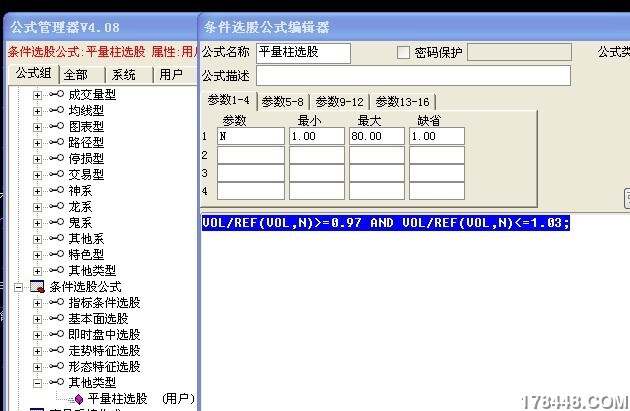Click the 条件选股公式 folder icon
Screen dimensions: 630x411
pyautogui.click(x=37, y=287)
